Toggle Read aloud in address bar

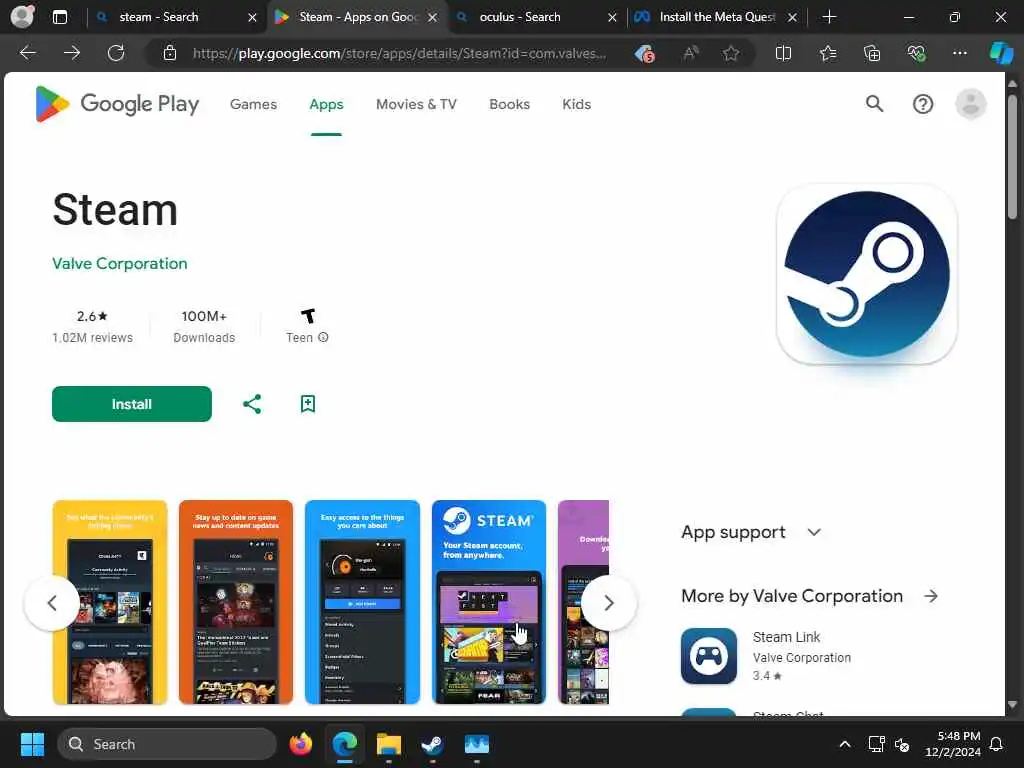[x=690, y=53]
